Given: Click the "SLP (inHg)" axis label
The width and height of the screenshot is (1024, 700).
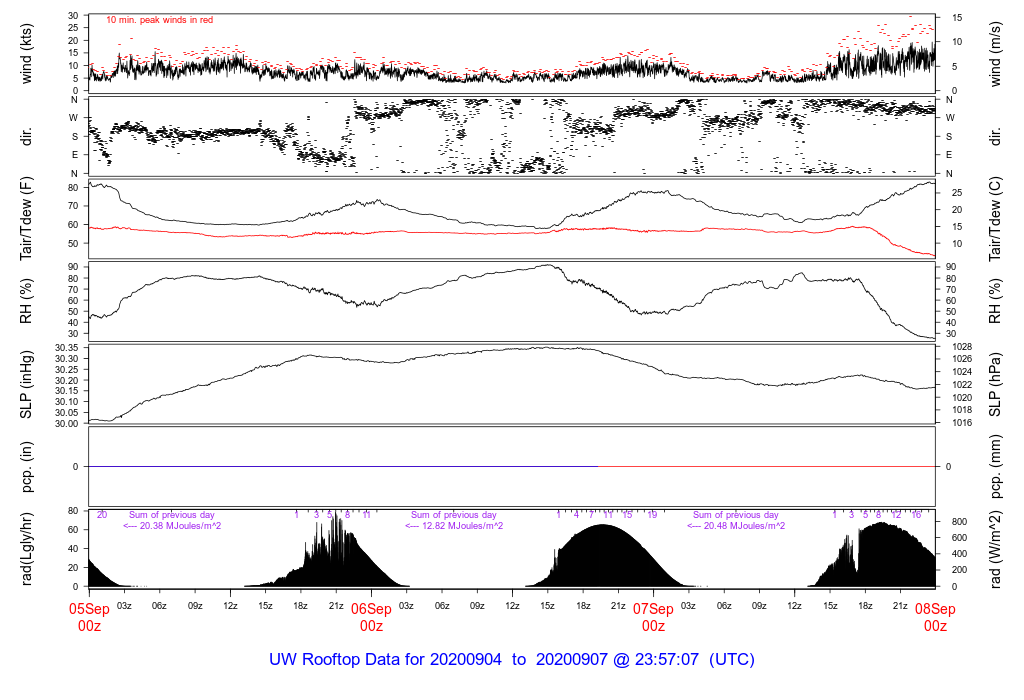Looking at the screenshot, I should coord(31,383).
